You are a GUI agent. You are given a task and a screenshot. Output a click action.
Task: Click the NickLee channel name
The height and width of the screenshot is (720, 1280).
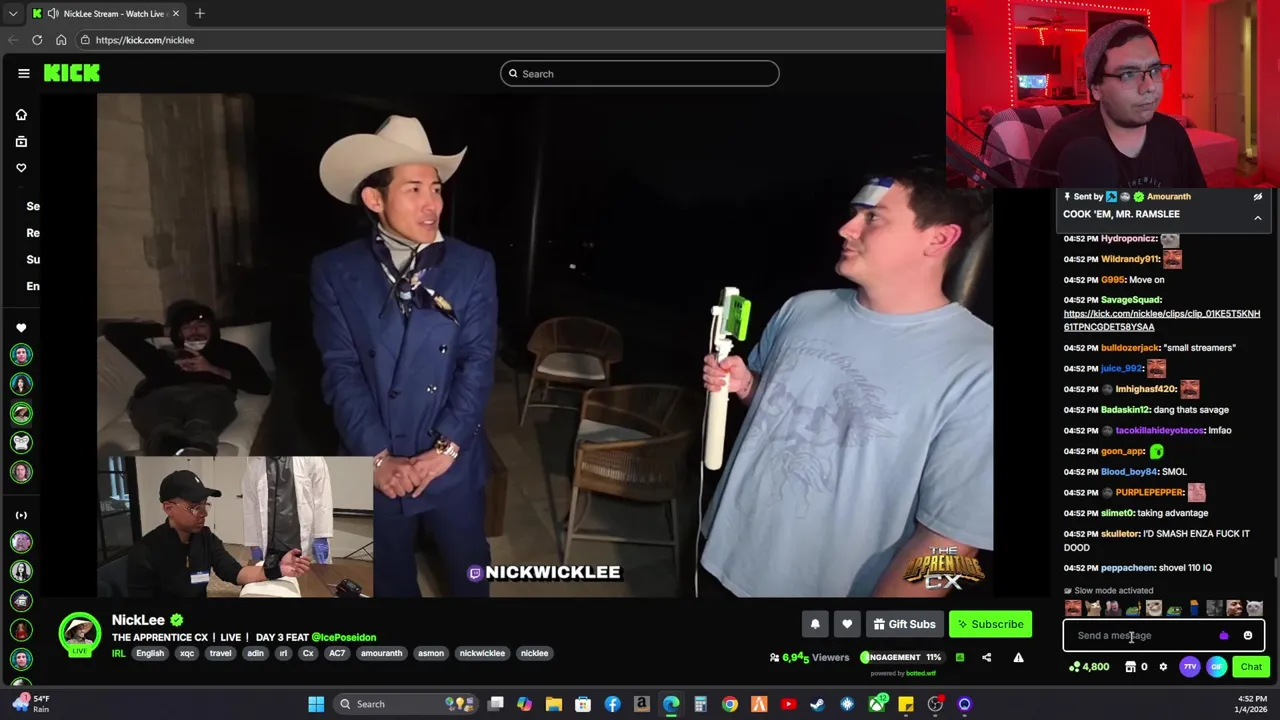[x=138, y=620]
